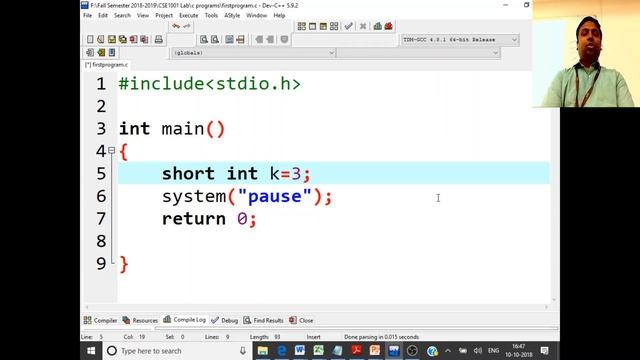This screenshot has height=360, width=640.
Task: Click the New file toolbar icon
Action: click(90, 40)
